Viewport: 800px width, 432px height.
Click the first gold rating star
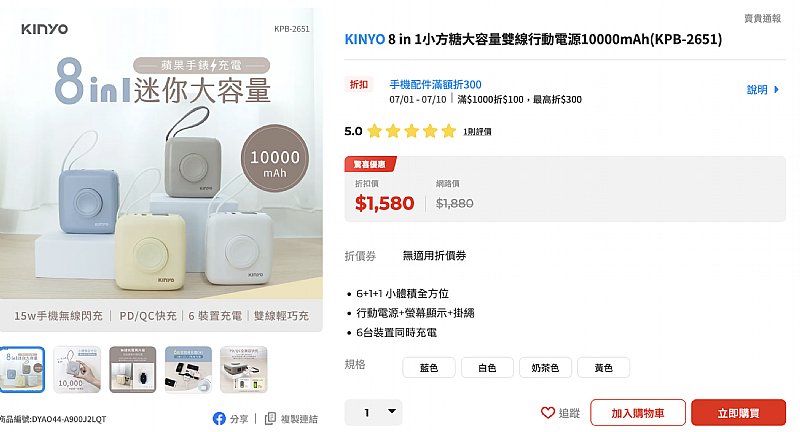pyautogui.click(x=374, y=131)
